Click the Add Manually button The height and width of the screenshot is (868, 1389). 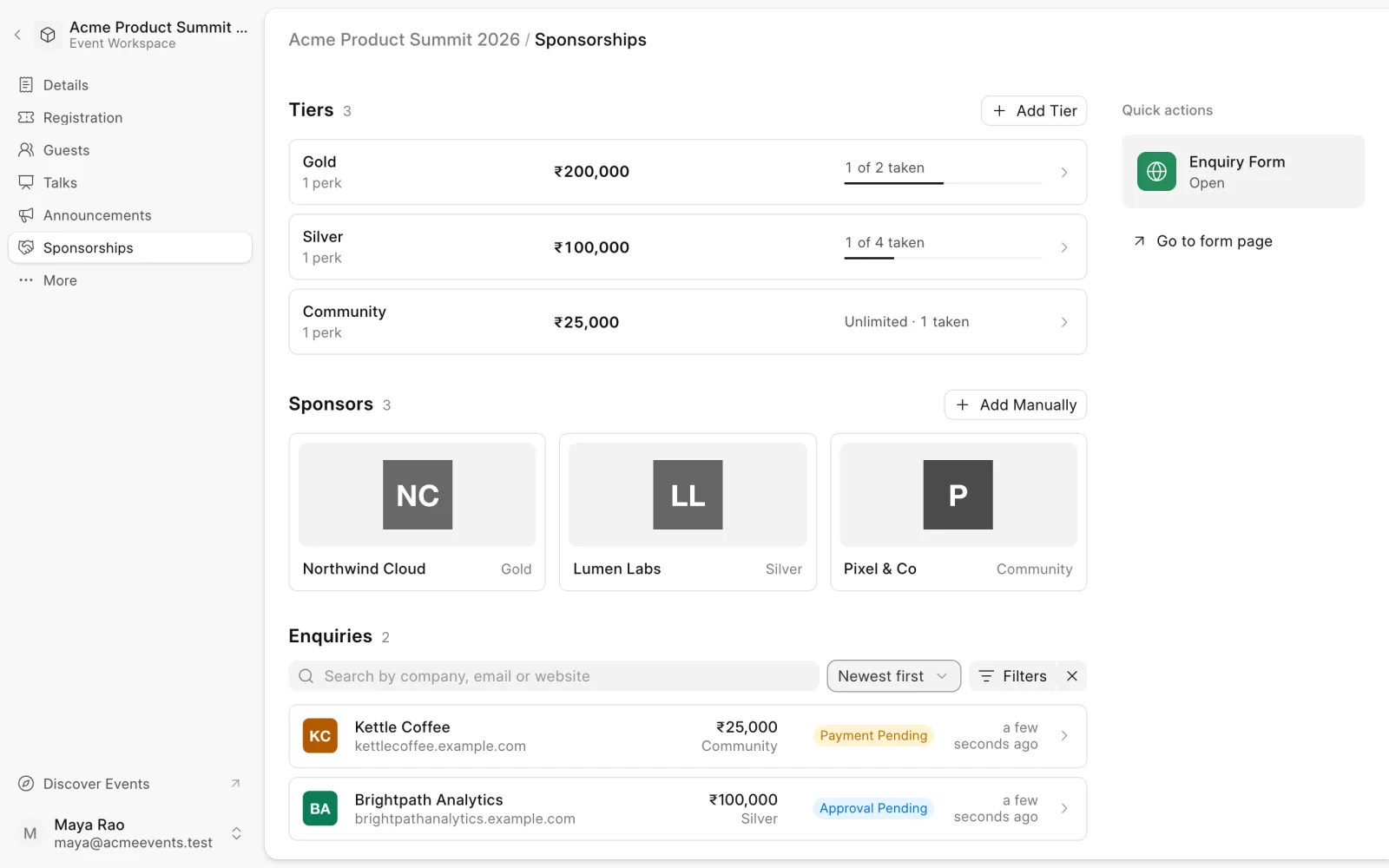(1016, 404)
